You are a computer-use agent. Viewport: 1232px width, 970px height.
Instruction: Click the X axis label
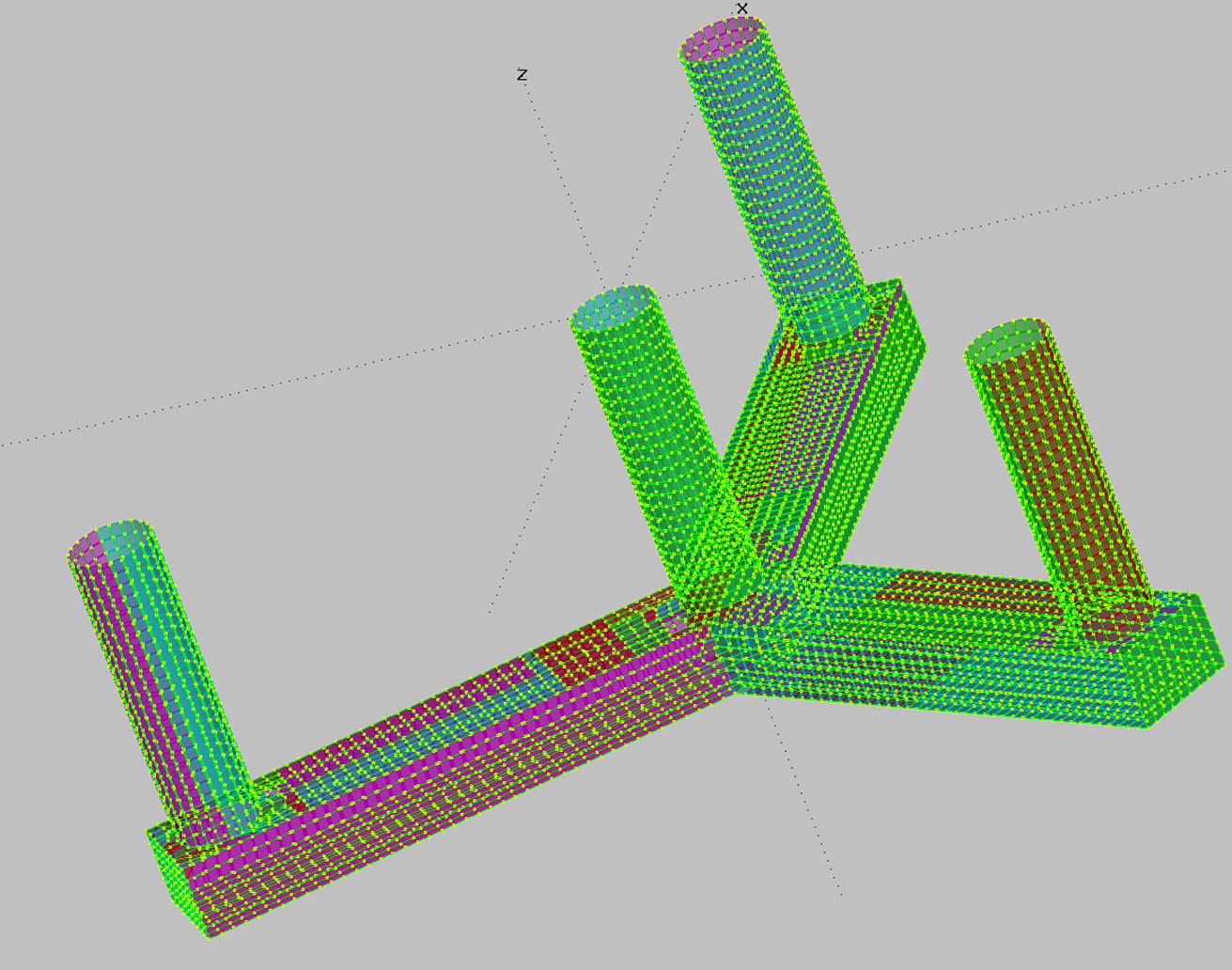[742, 8]
